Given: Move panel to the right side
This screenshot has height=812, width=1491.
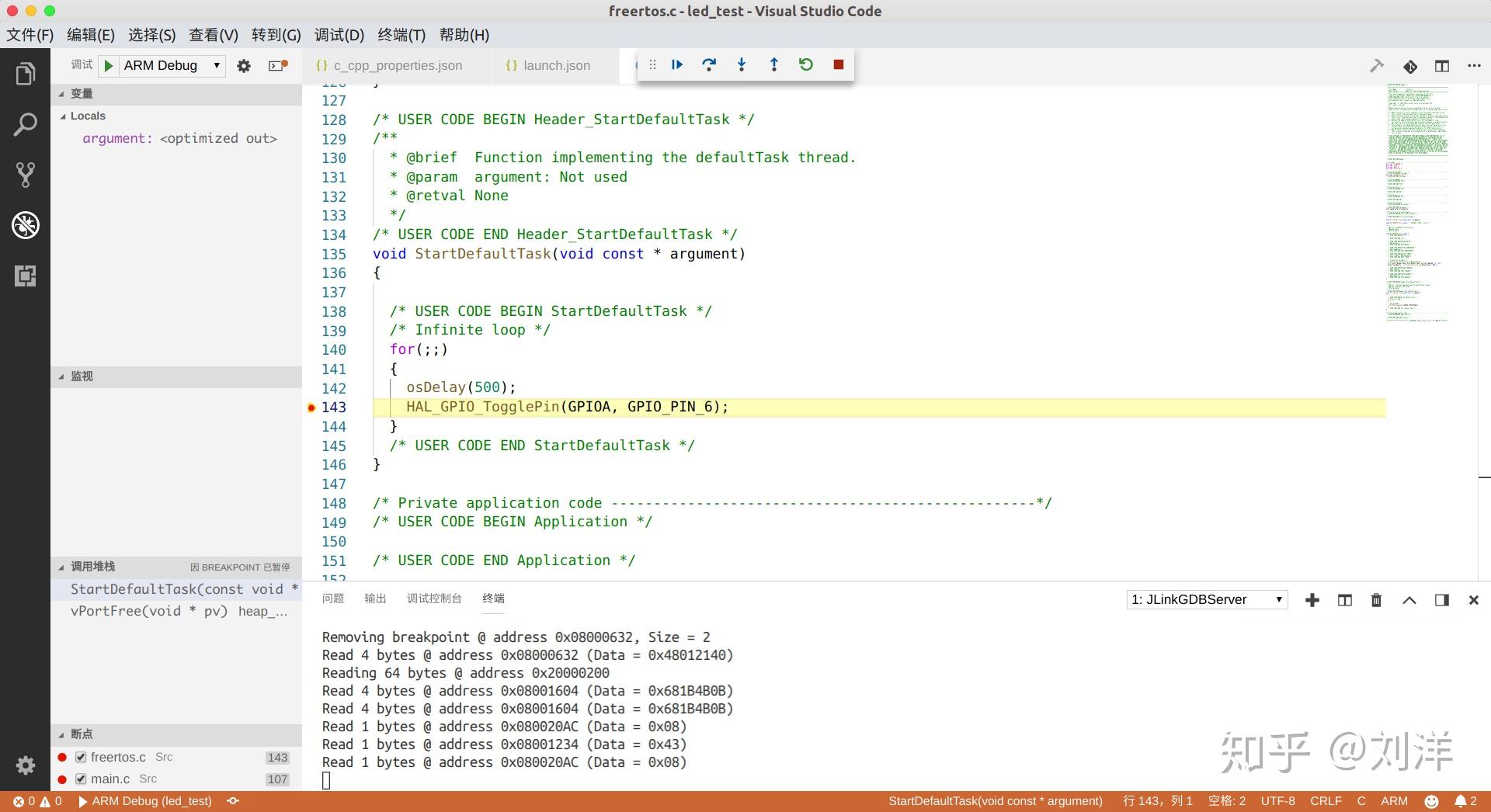Looking at the screenshot, I should pos(1442,600).
